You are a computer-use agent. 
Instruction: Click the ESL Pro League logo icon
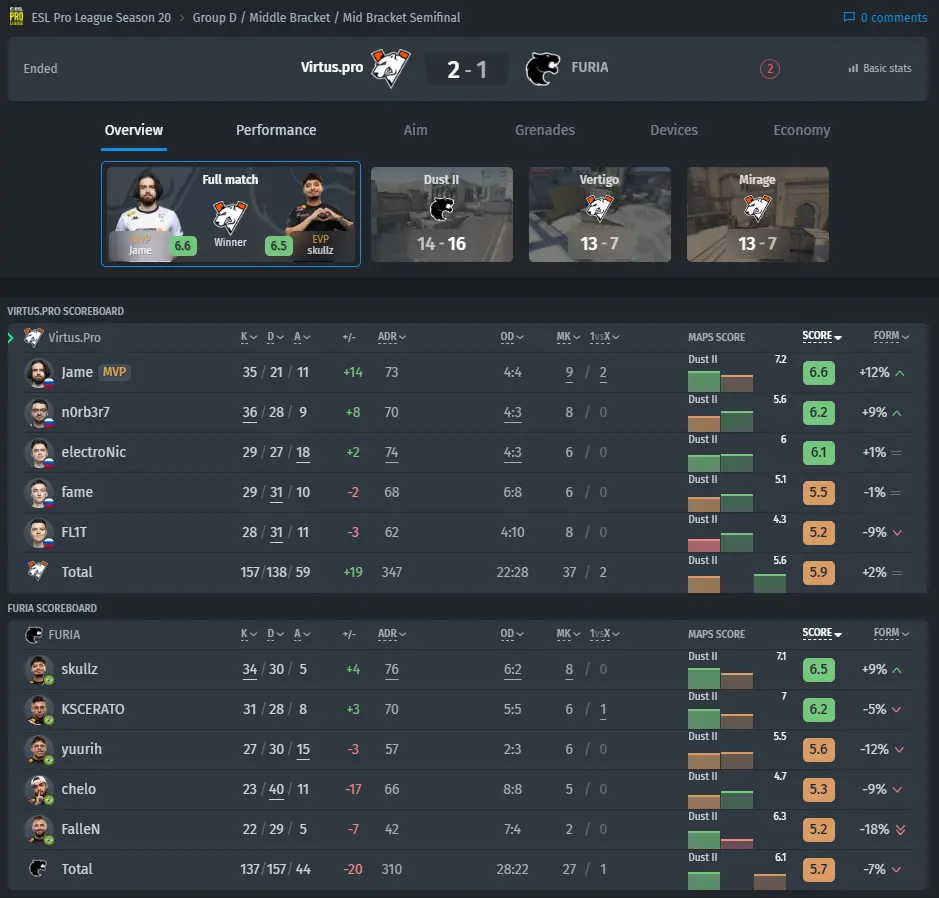tap(16, 16)
